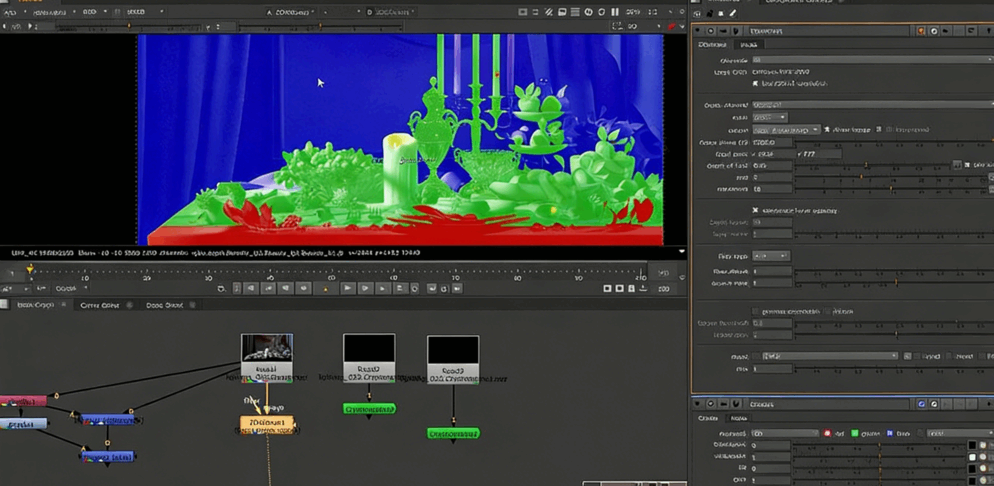Screen dimensions: 994x486
Task: Toggle the checked checkbox above the two greyed-out fields
Action: pos(755,210)
